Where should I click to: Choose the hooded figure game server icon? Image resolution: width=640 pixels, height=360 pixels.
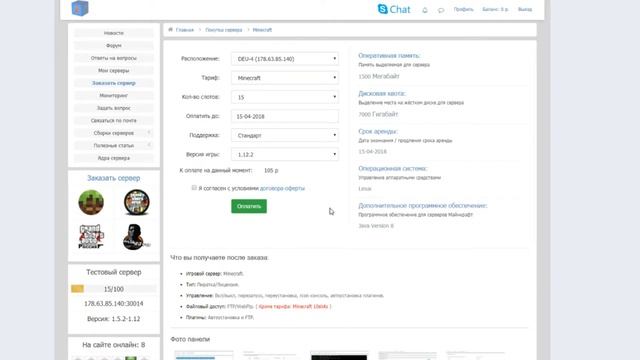click(136, 237)
